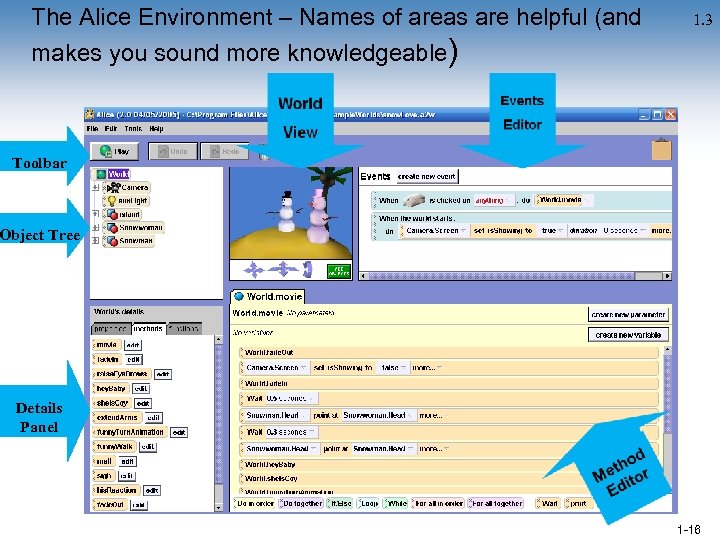Expand the Snowman node in object tree
Image resolution: width=720 pixels, height=540 pixels.
[96, 241]
